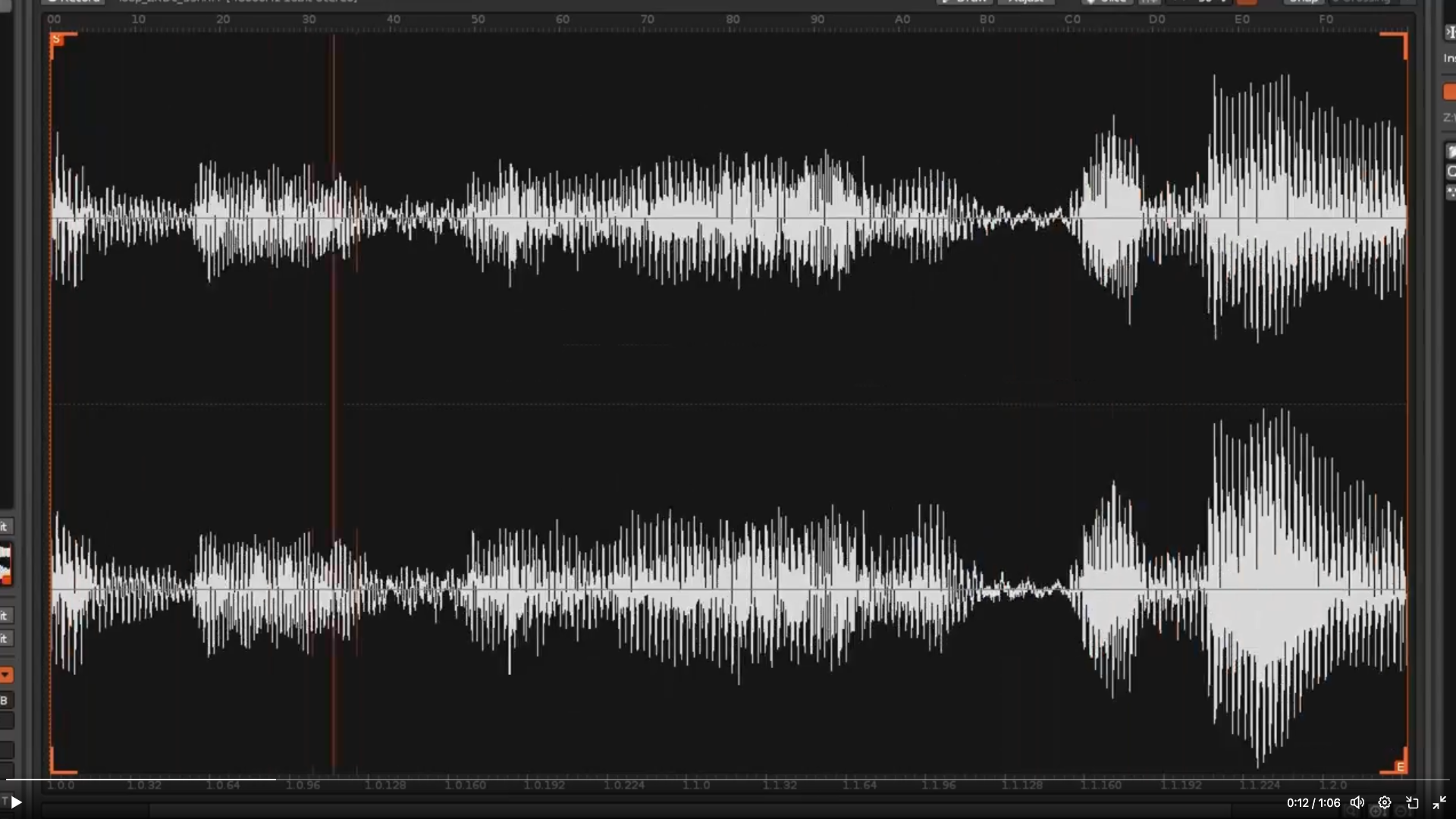Click the orange dropdown arrow on left panel
Screen dimensions: 1456x819
click(x=5, y=674)
